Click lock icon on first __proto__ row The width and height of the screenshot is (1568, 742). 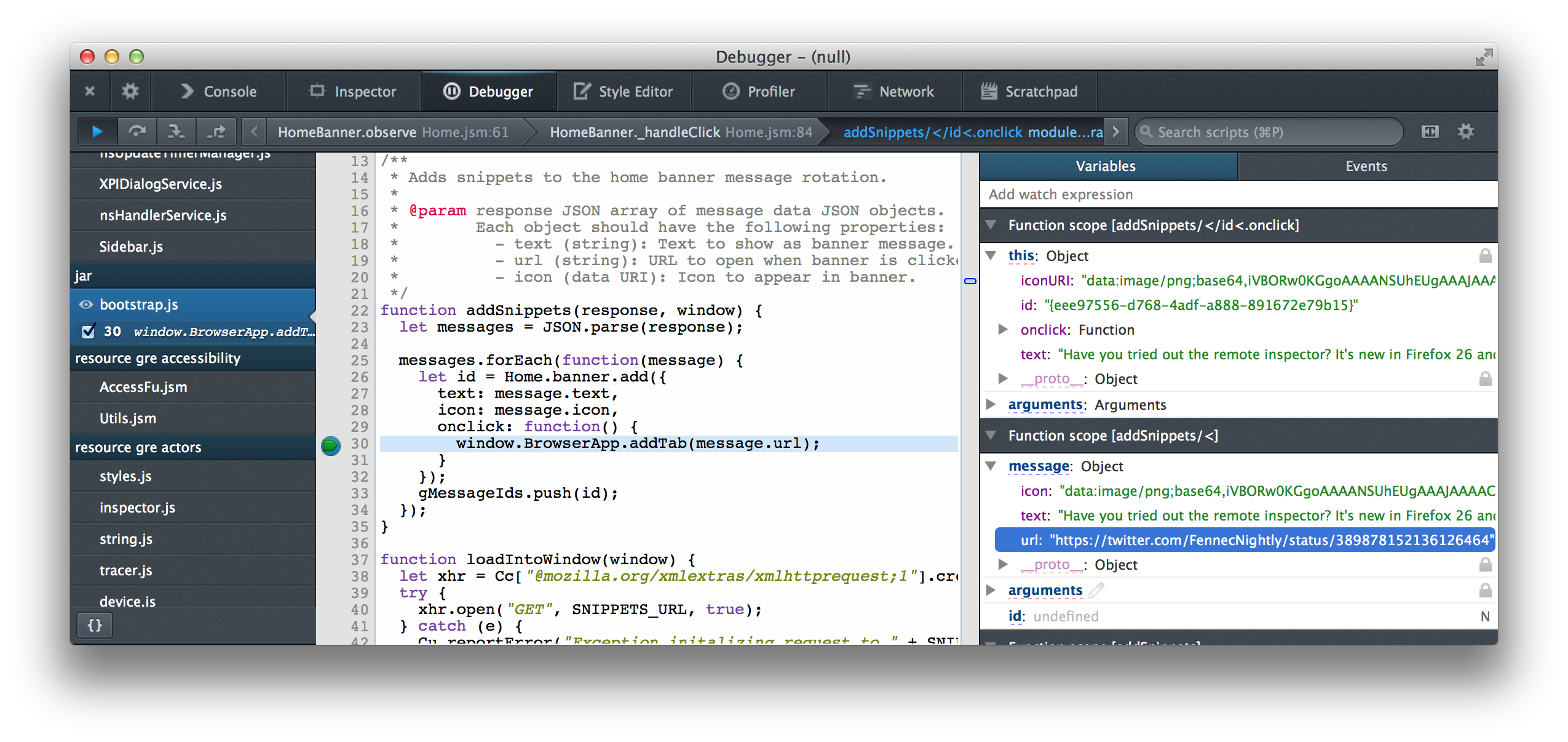click(x=1486, y=378)
